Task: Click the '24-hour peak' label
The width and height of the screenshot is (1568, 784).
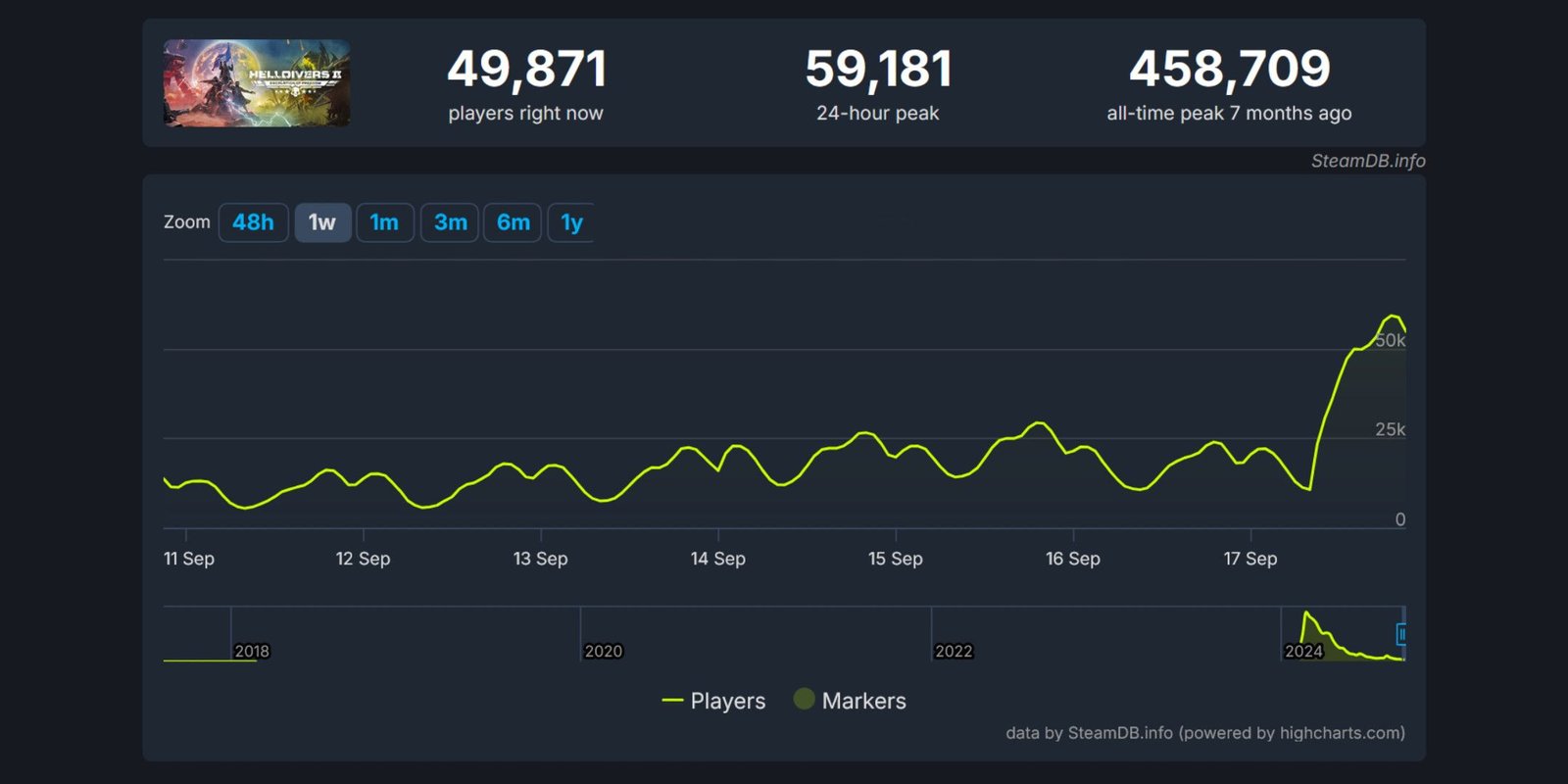Action: click(878, 114)
